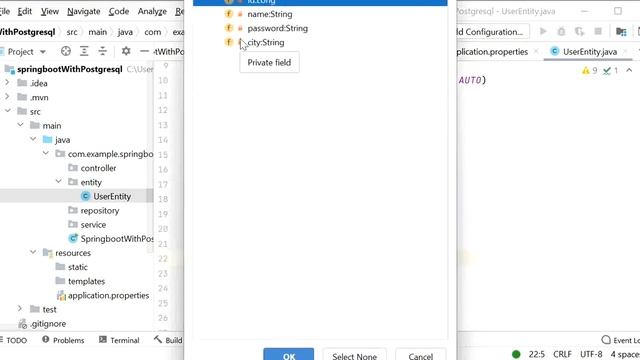640x360 pixels.
Task: Open the Analyze menu
Action: [x=152, y=11]
